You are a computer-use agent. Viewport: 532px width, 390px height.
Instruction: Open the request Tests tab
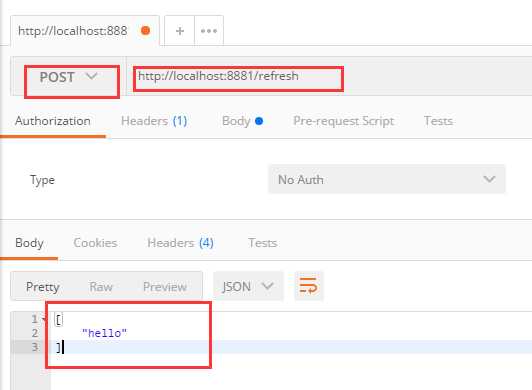(438, 121)
